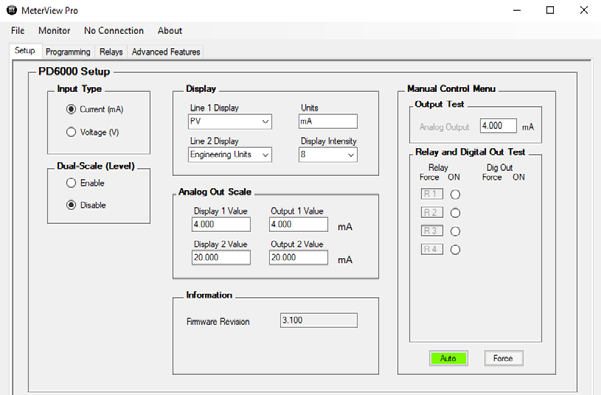Edit the Display 2 Value field

point(221,257)
